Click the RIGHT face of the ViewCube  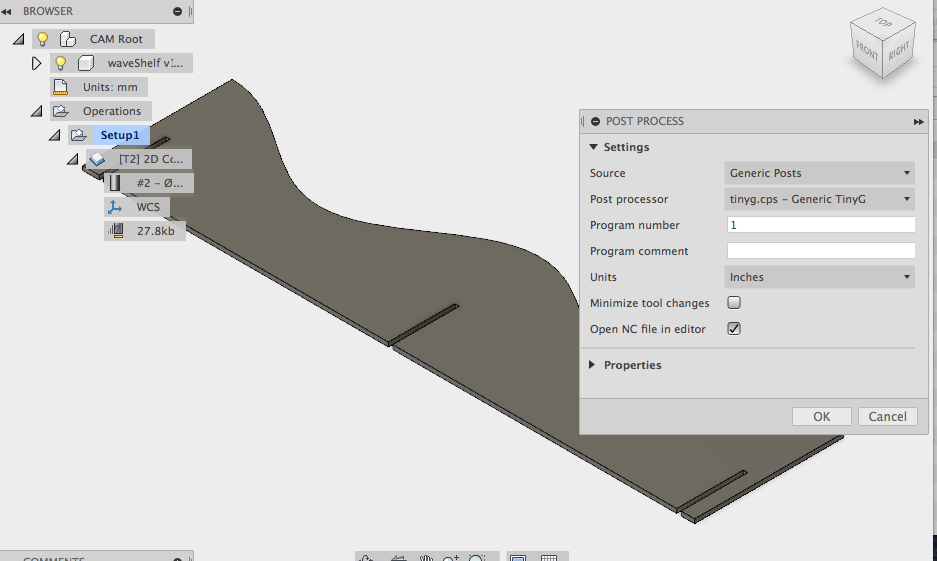(x=899, y=51)
